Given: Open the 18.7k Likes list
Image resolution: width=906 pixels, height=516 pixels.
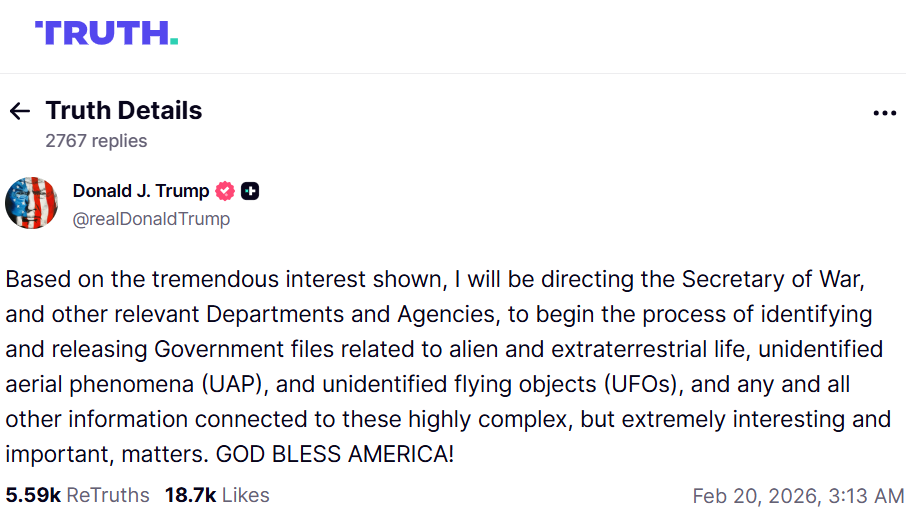Looking at the screenshot, I should [217, 495].
